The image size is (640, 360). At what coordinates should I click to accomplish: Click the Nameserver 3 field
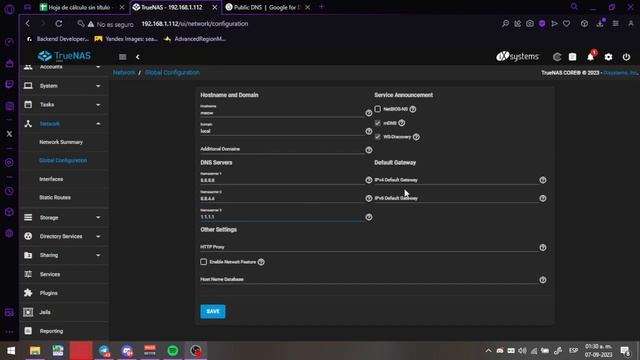(x=282, y=217)
